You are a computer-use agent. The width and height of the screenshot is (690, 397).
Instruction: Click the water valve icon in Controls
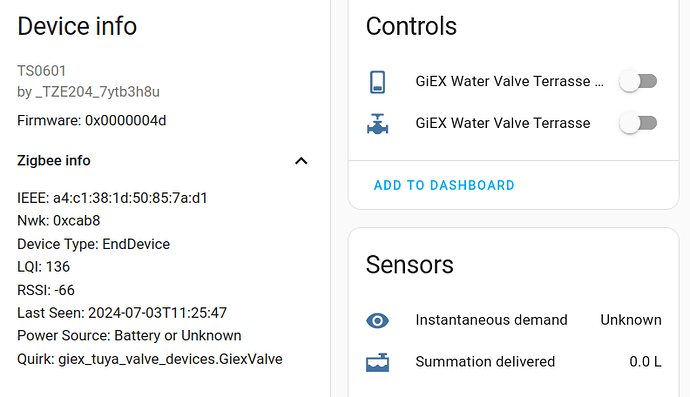click(378, 124)
